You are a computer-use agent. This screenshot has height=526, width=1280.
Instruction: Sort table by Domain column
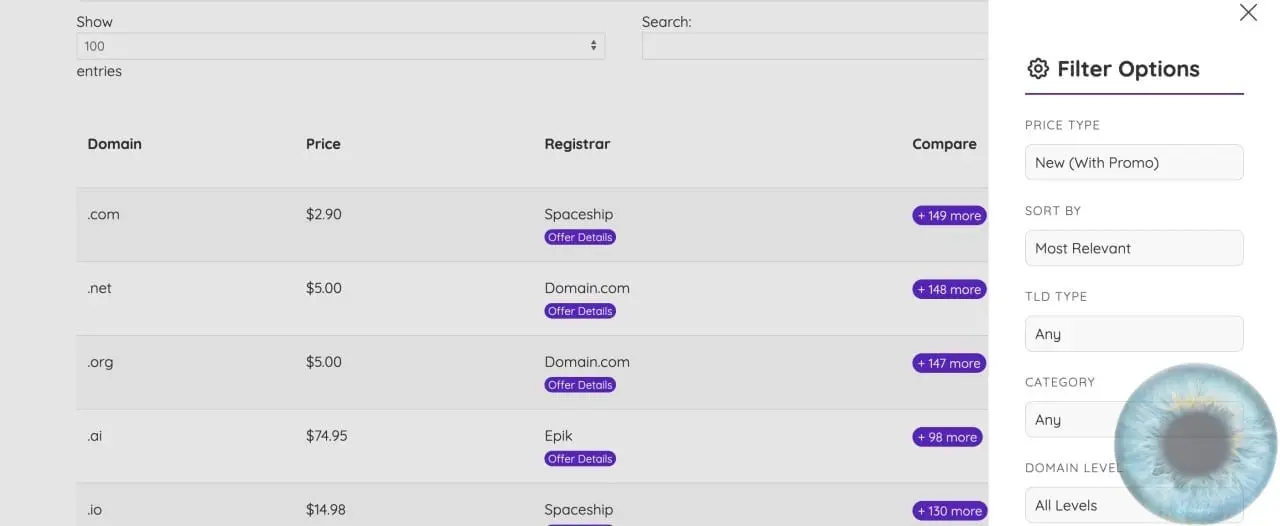(114, 144)
